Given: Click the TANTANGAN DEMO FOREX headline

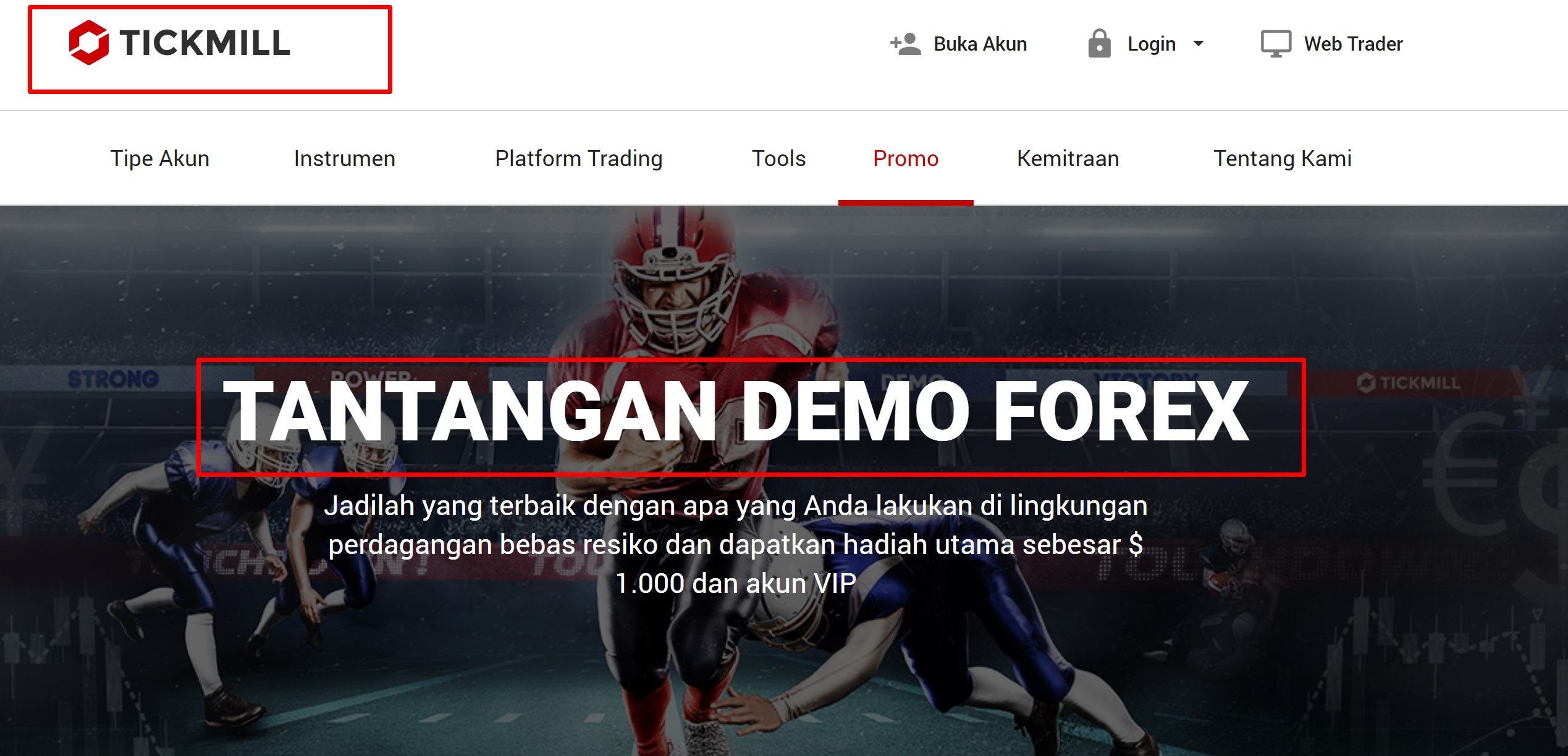Looking at the screenshot, I should (736, 411).
